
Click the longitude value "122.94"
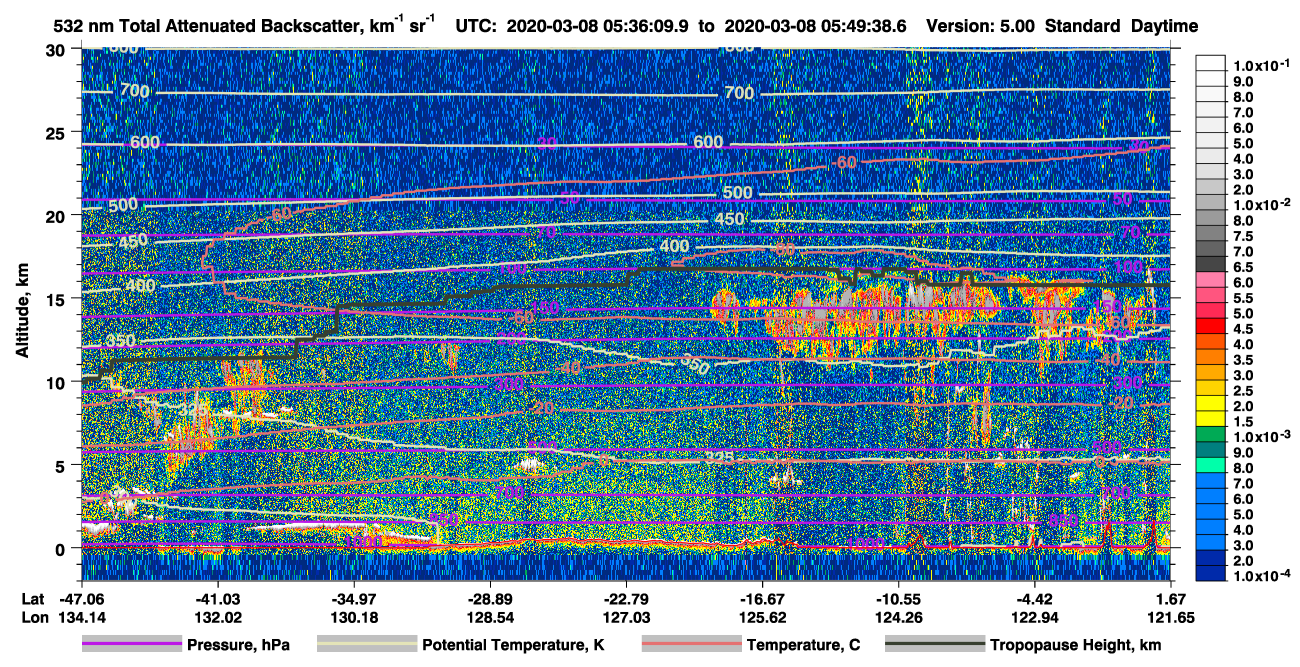point(1034,618)
